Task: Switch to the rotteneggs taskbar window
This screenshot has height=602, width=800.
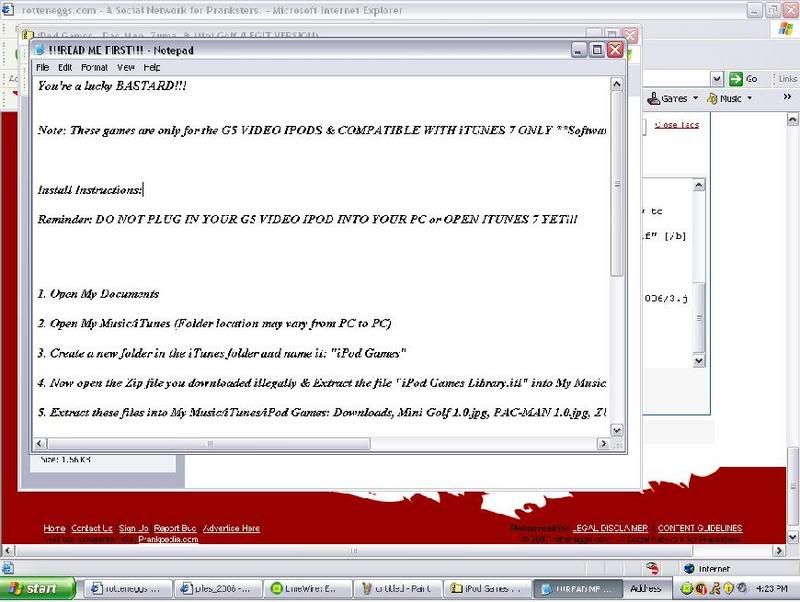Action: point(126,589)
